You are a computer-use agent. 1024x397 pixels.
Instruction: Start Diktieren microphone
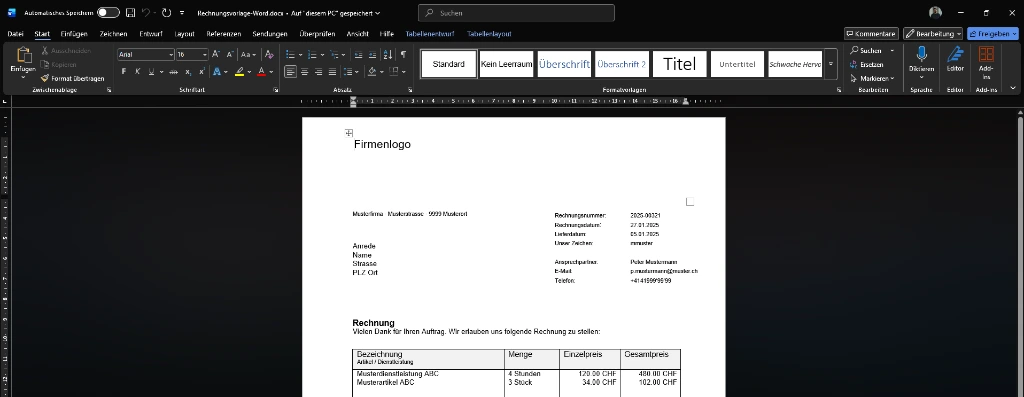921,54
